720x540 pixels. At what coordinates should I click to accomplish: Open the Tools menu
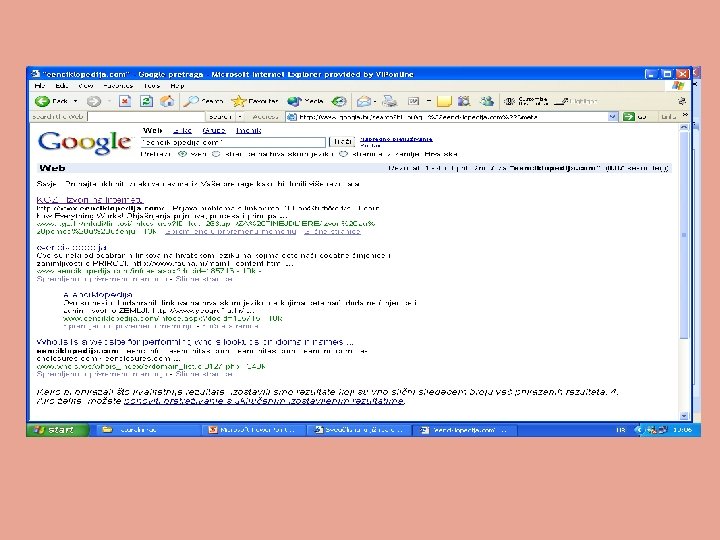tap(152, 85)
